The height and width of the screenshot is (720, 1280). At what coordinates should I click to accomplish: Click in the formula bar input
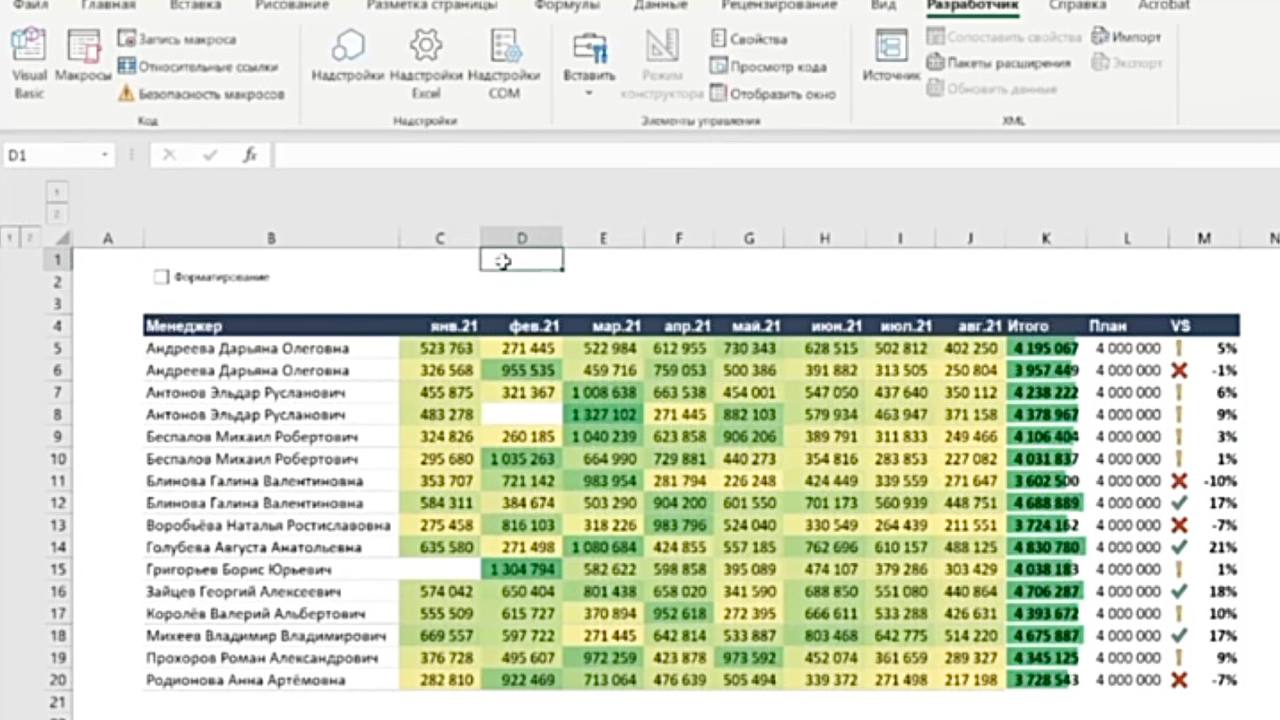776,155
